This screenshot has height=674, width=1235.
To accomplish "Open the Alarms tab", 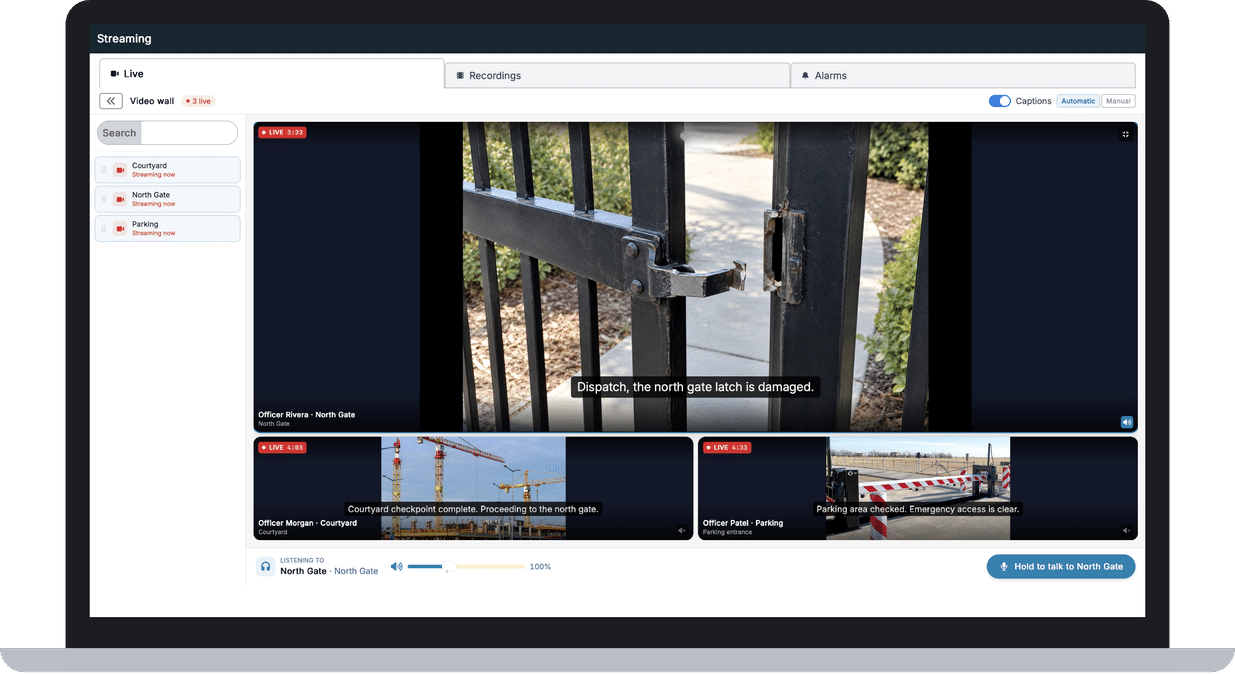I will click(x=963, y=75).
